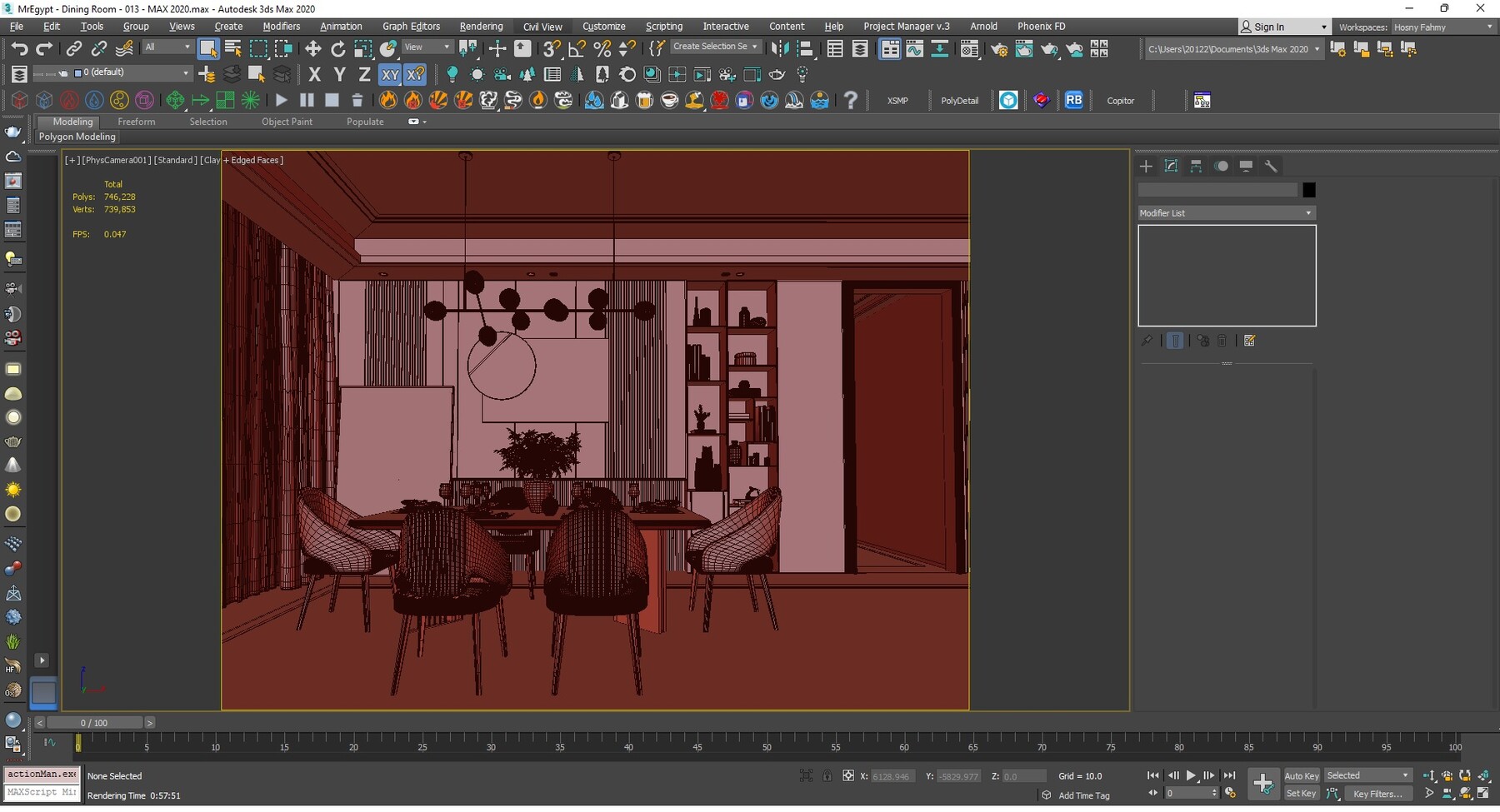This screenshot has height=812, width=1500.
Task: Open the Modifier List dropdown
Action: [1225, 212]
